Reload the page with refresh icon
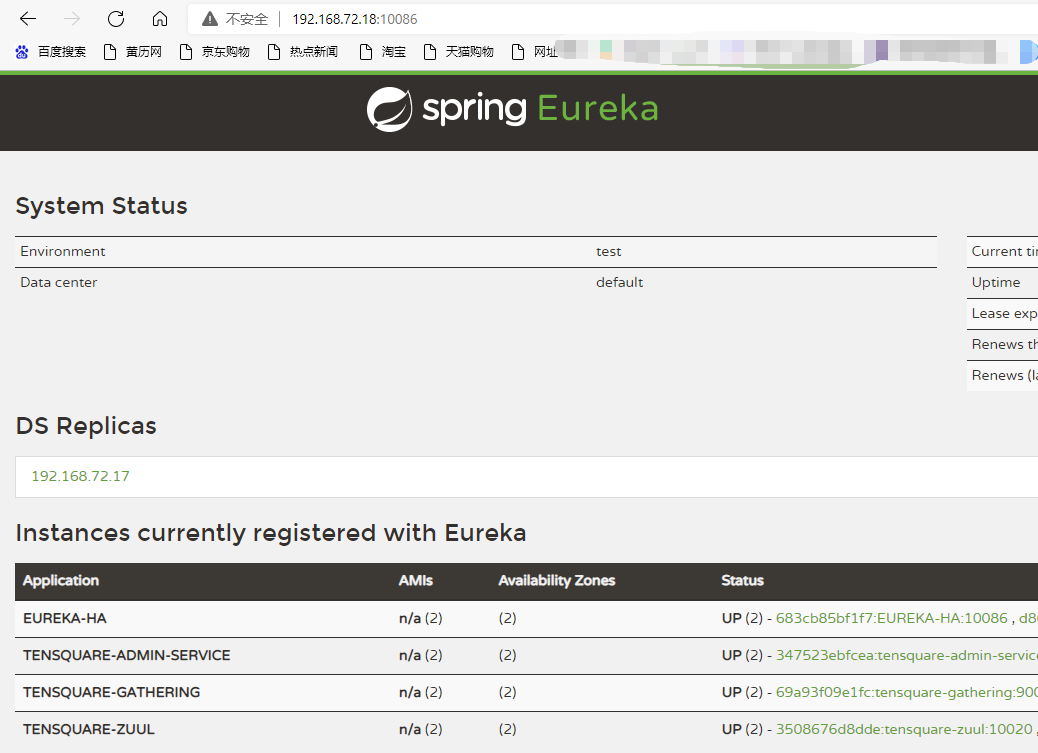Screen dimensions: 1038x753 pyautogui.click(x=116, y=19)
